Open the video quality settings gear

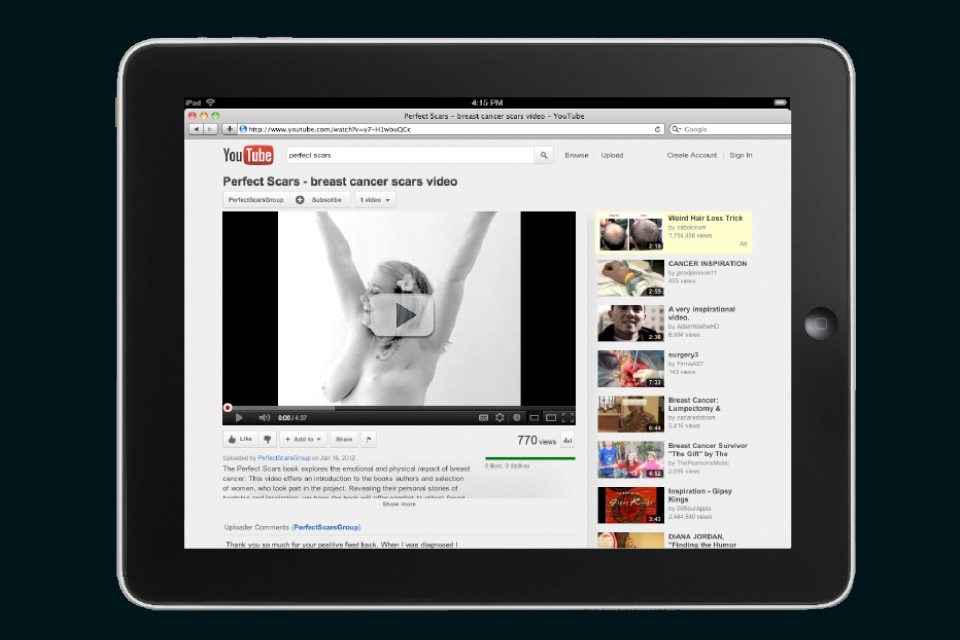pos(500,417)
